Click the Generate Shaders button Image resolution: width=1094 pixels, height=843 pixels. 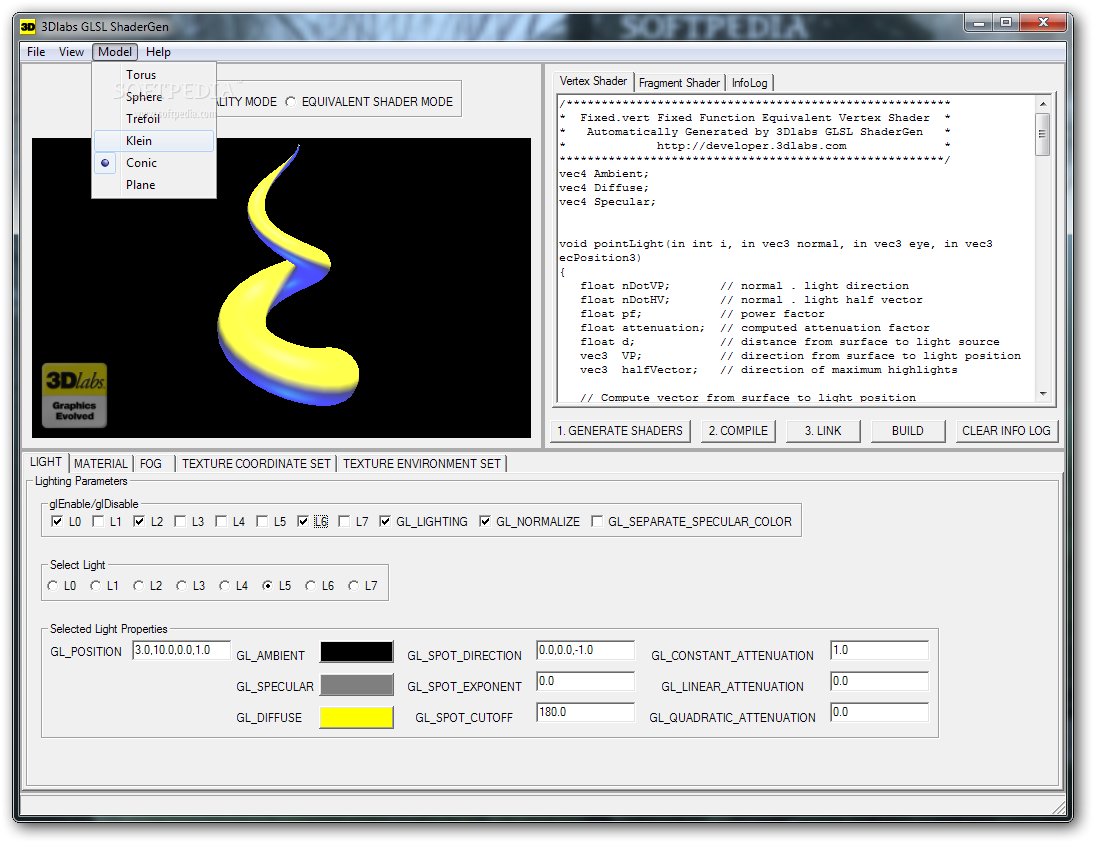620,431
